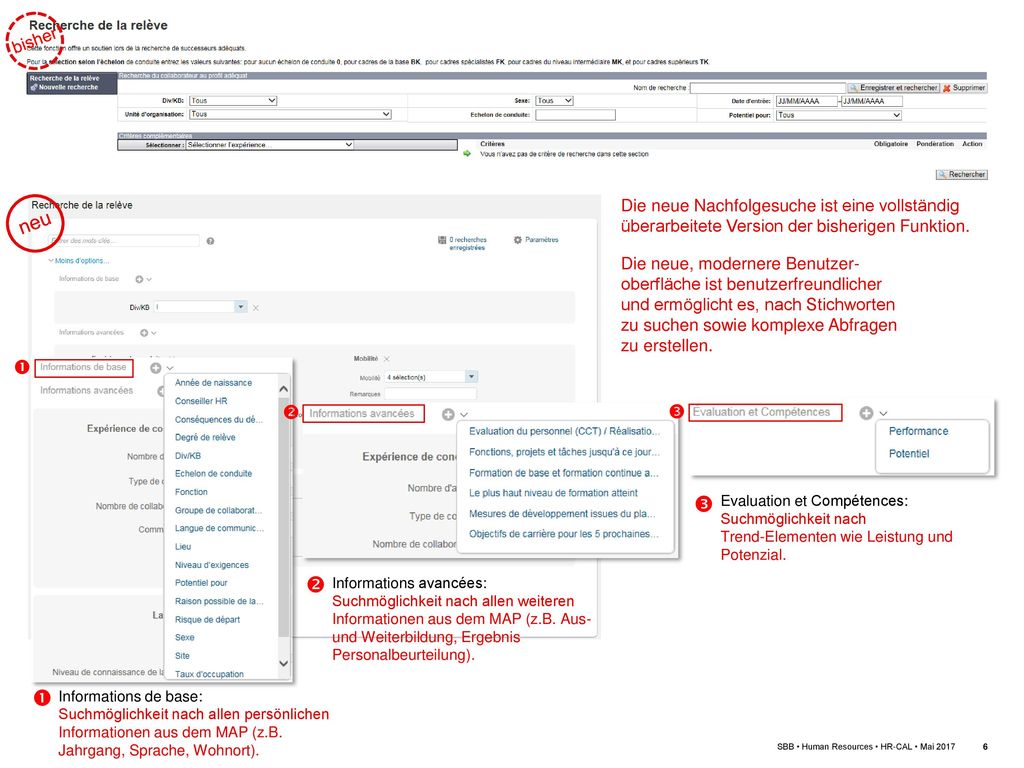Click the small plus icon beside Informations avancées
1024x768 pixels.
click(144, 333)
